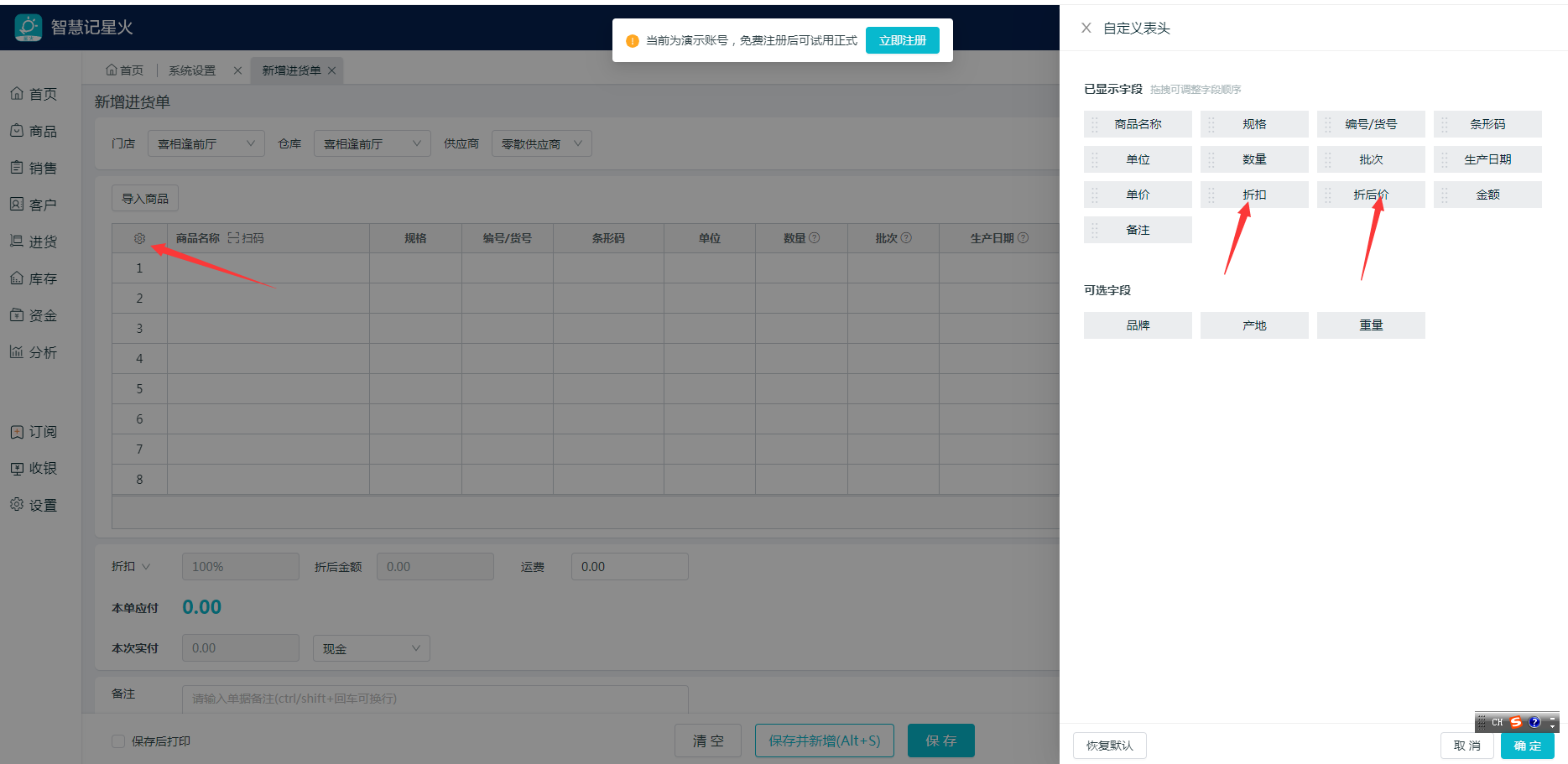
Task: Click the Sogou input method icon
Action: pyautogui.click(x=1515, y=722)
